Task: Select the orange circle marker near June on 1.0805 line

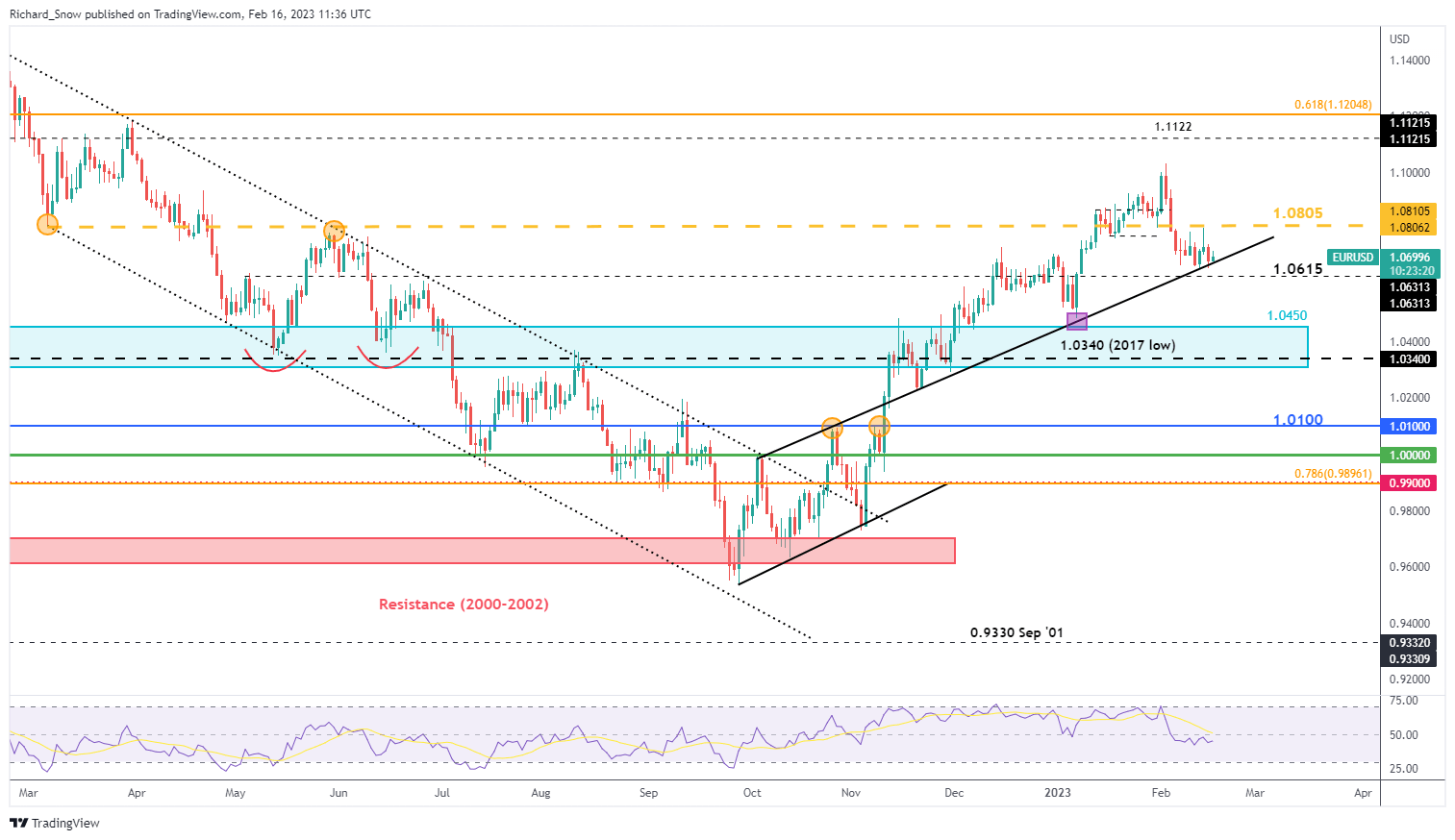Action: pos(334,230)
